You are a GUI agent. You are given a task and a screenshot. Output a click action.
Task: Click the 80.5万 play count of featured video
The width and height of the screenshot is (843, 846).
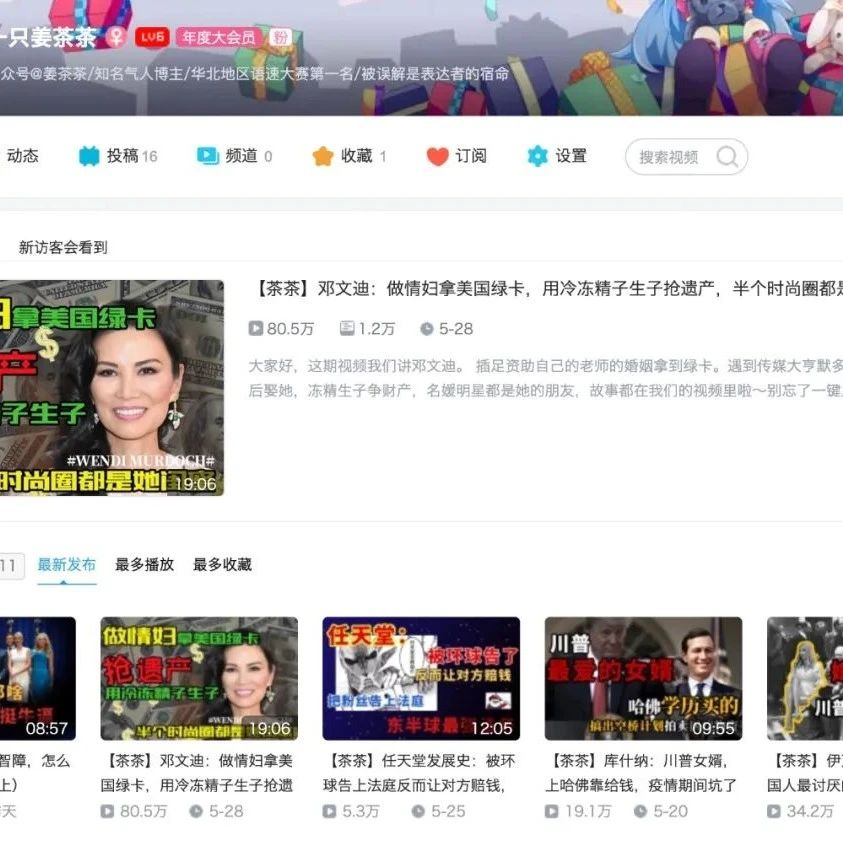(290, 329)
